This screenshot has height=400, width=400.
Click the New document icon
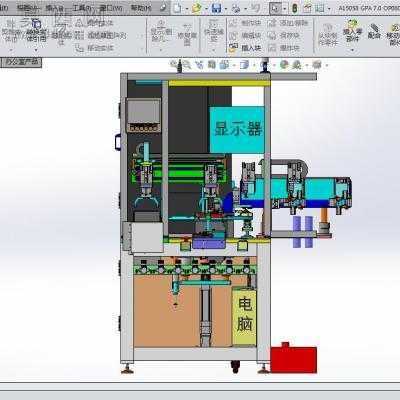click(177, 8)
